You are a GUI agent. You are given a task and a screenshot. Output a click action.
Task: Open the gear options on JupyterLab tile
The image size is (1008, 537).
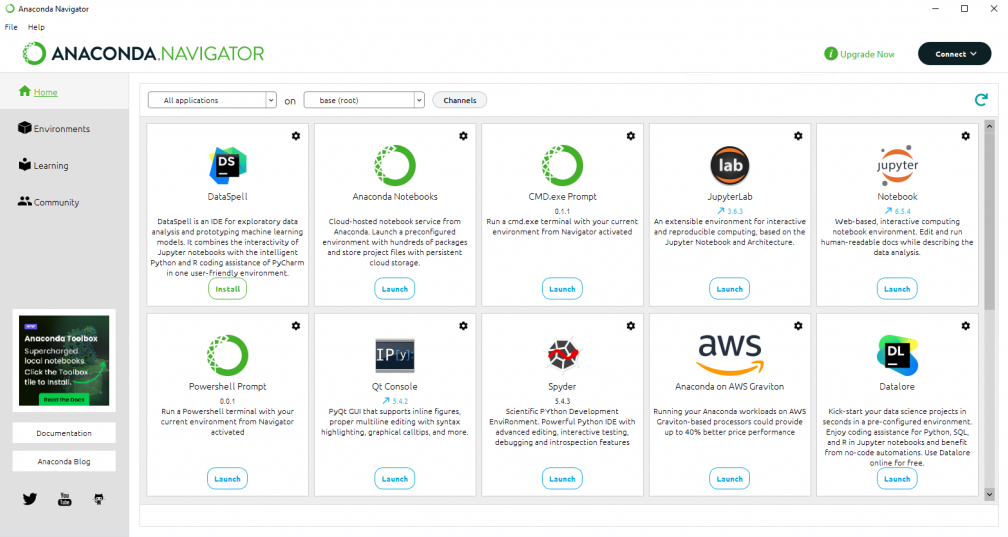point(798,136)
